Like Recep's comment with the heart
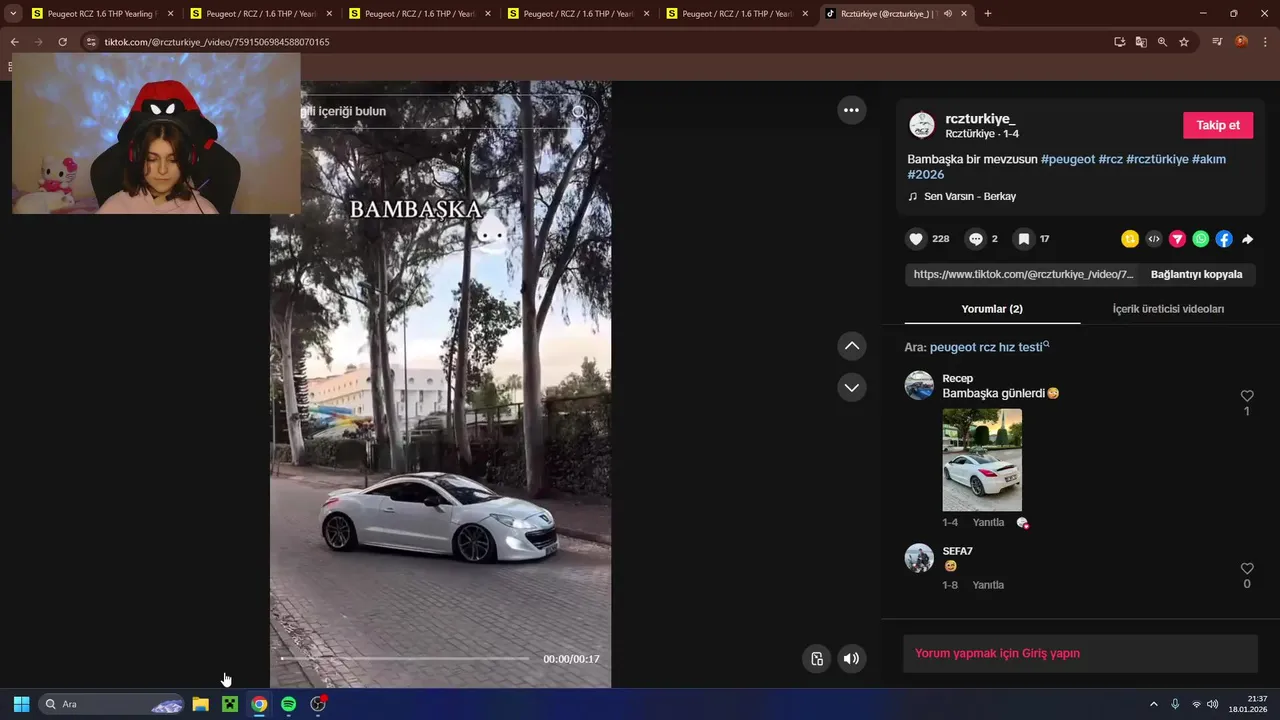The image size is (1280, 720). click(x=1247, y=396)
